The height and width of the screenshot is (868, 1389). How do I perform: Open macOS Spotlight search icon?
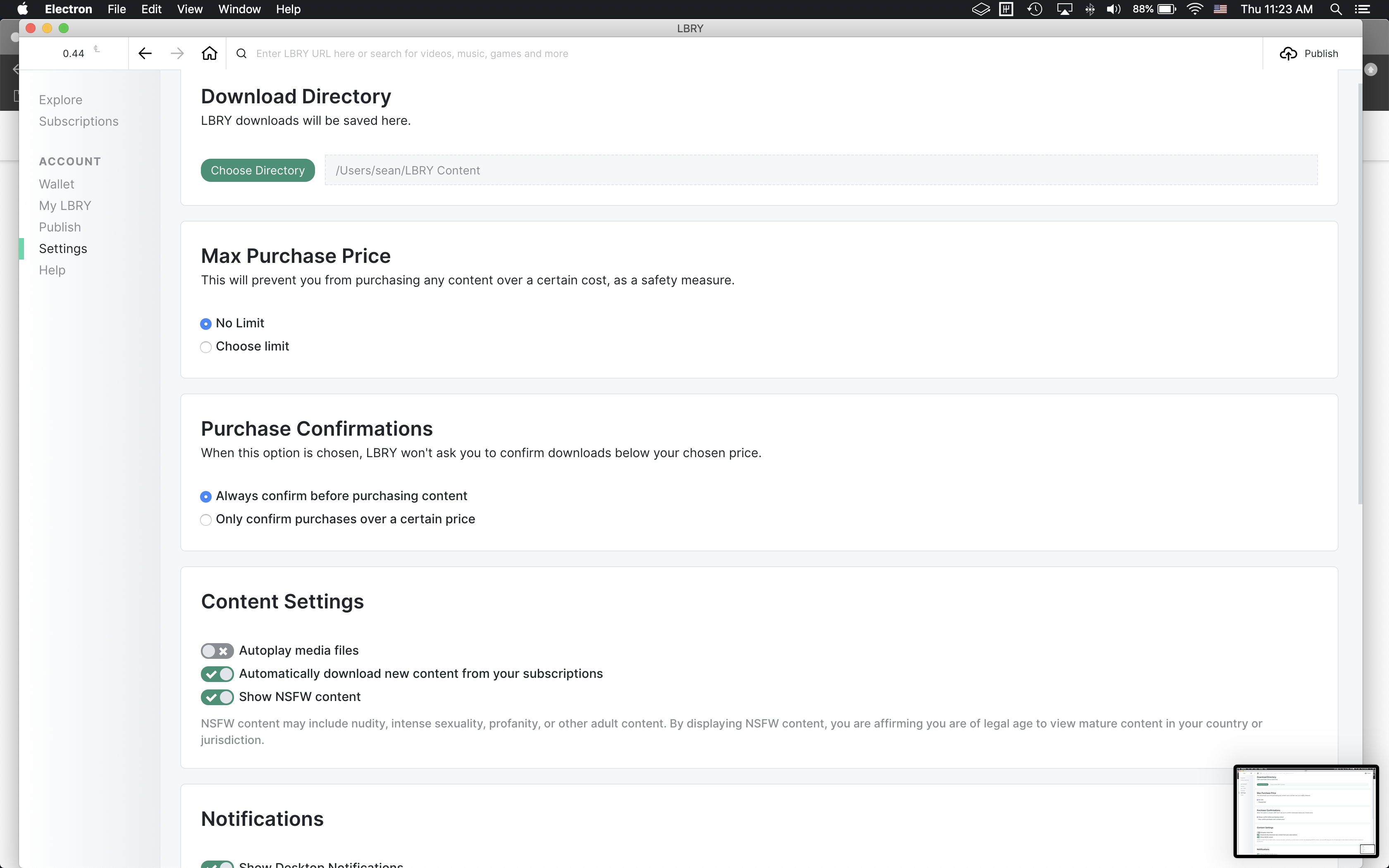click(1336, 9)
